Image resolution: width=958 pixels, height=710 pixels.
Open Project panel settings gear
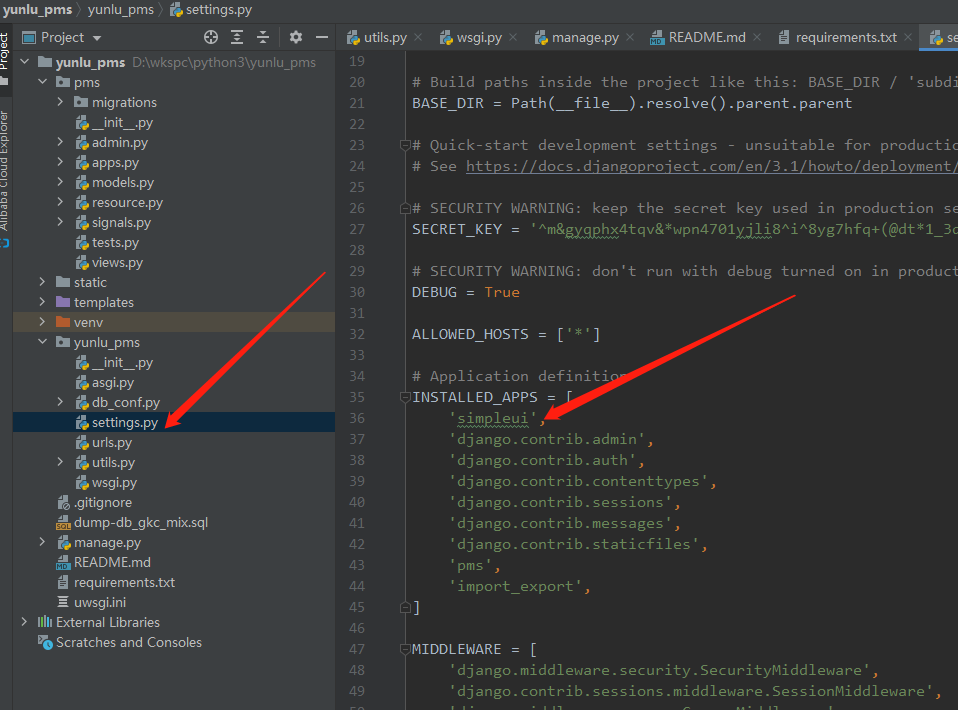296,37
